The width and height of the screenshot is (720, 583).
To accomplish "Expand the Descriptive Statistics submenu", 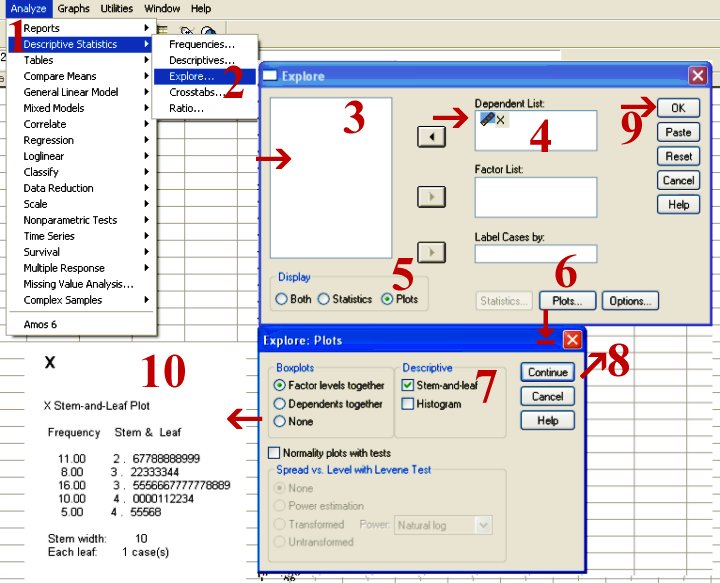I will tap(81, 45).
